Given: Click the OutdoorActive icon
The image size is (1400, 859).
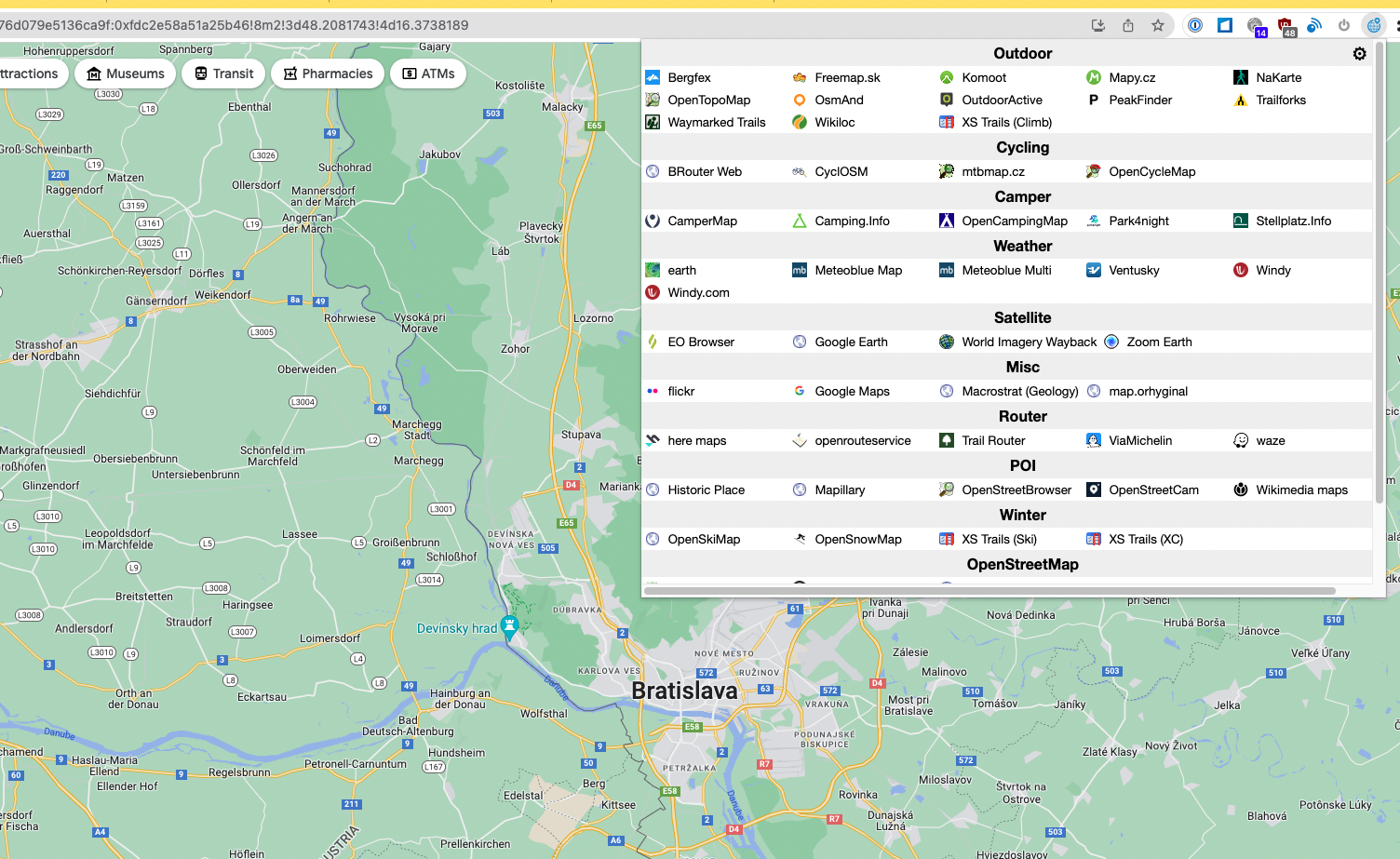Looking at the screenshot, I should [x=947, y=100].
